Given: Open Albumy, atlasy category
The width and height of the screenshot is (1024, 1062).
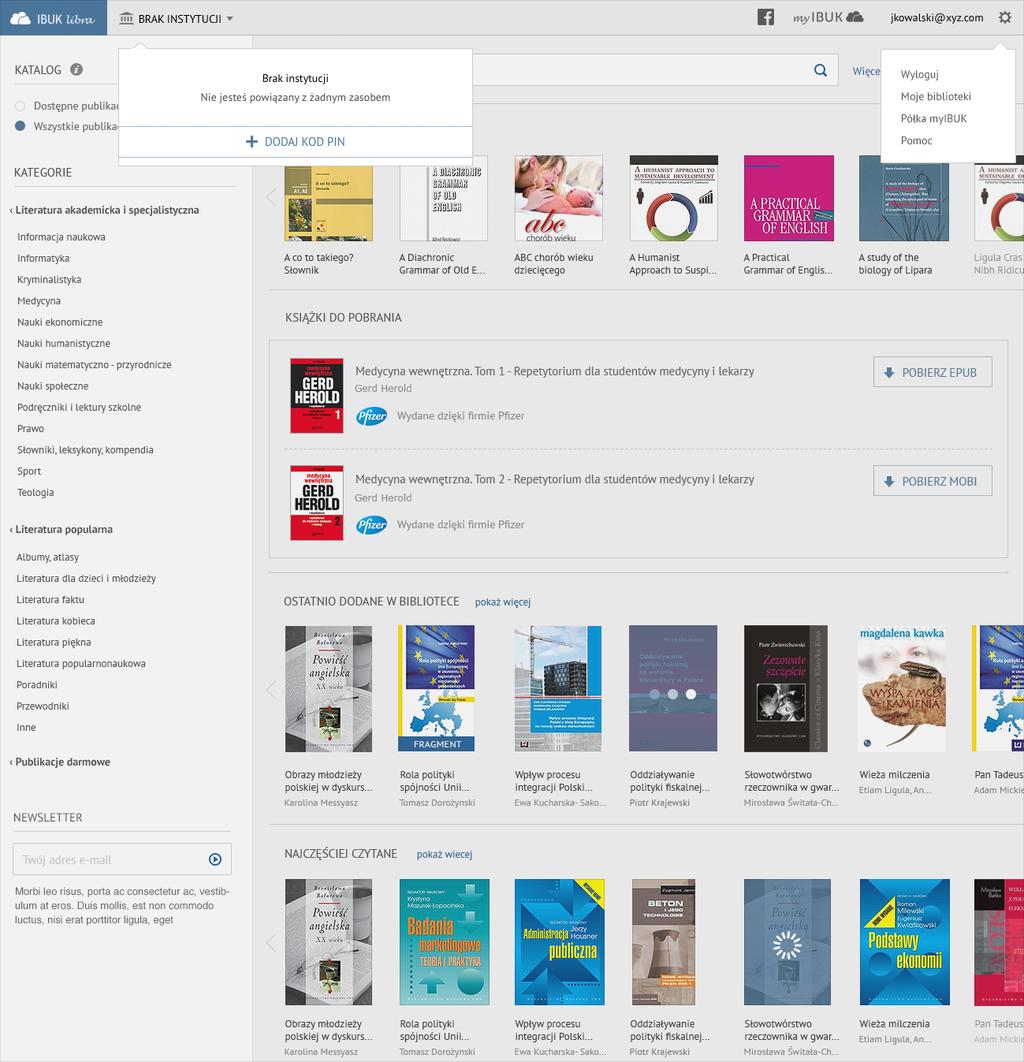Looking at the screenshot, I should pyautogui.click(x=47, y=557).
